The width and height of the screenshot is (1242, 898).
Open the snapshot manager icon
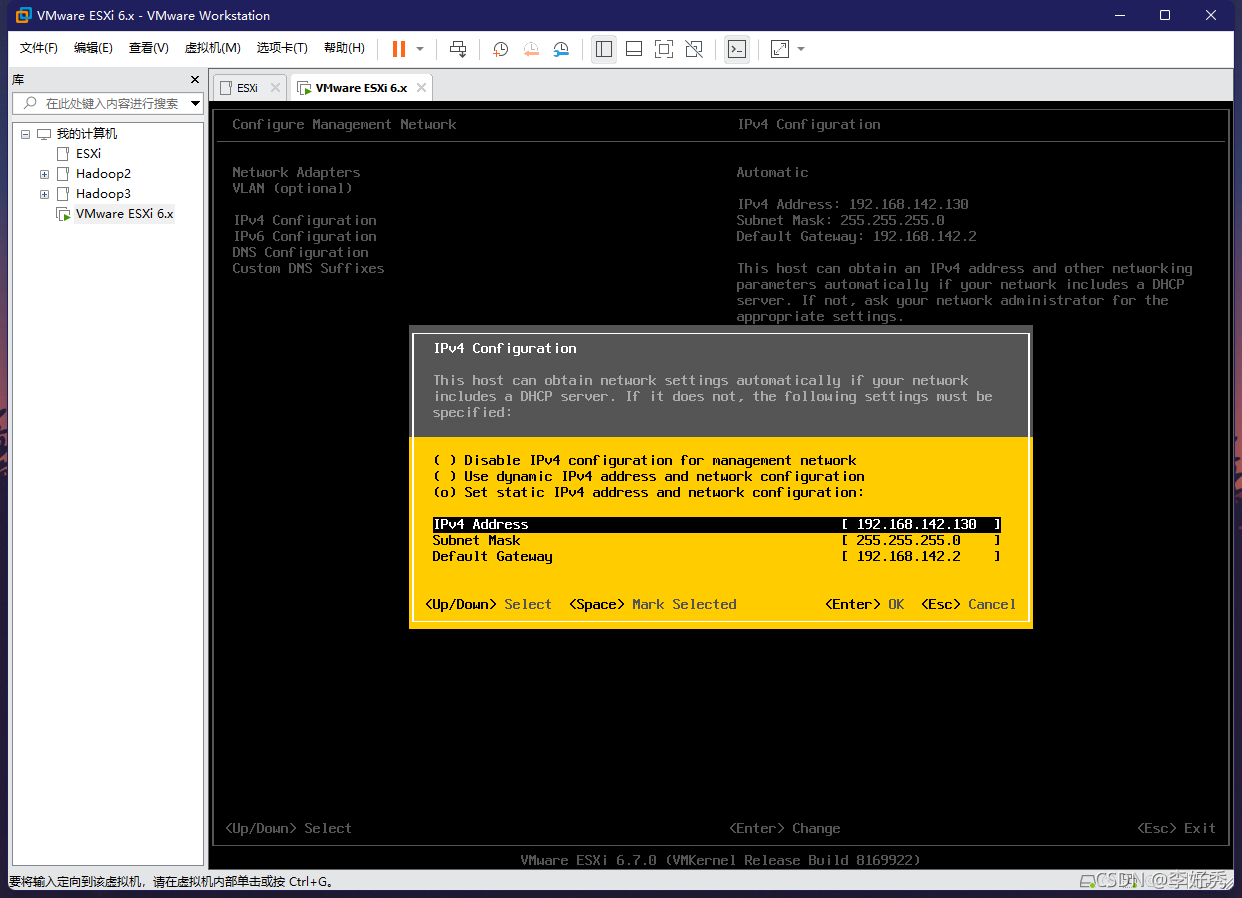click(x=562, y=48)
